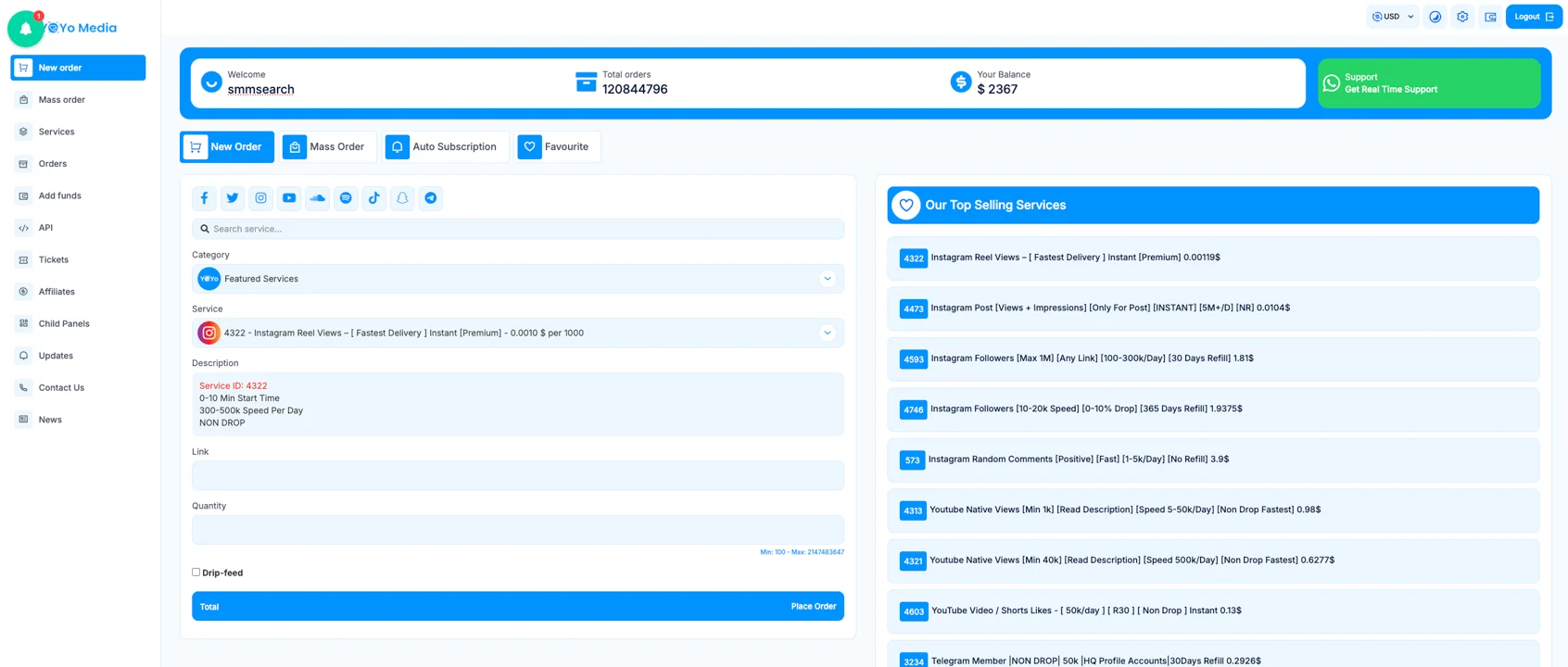
Task: Click the Facebook platform filter icon
Action: click(204, 198)
